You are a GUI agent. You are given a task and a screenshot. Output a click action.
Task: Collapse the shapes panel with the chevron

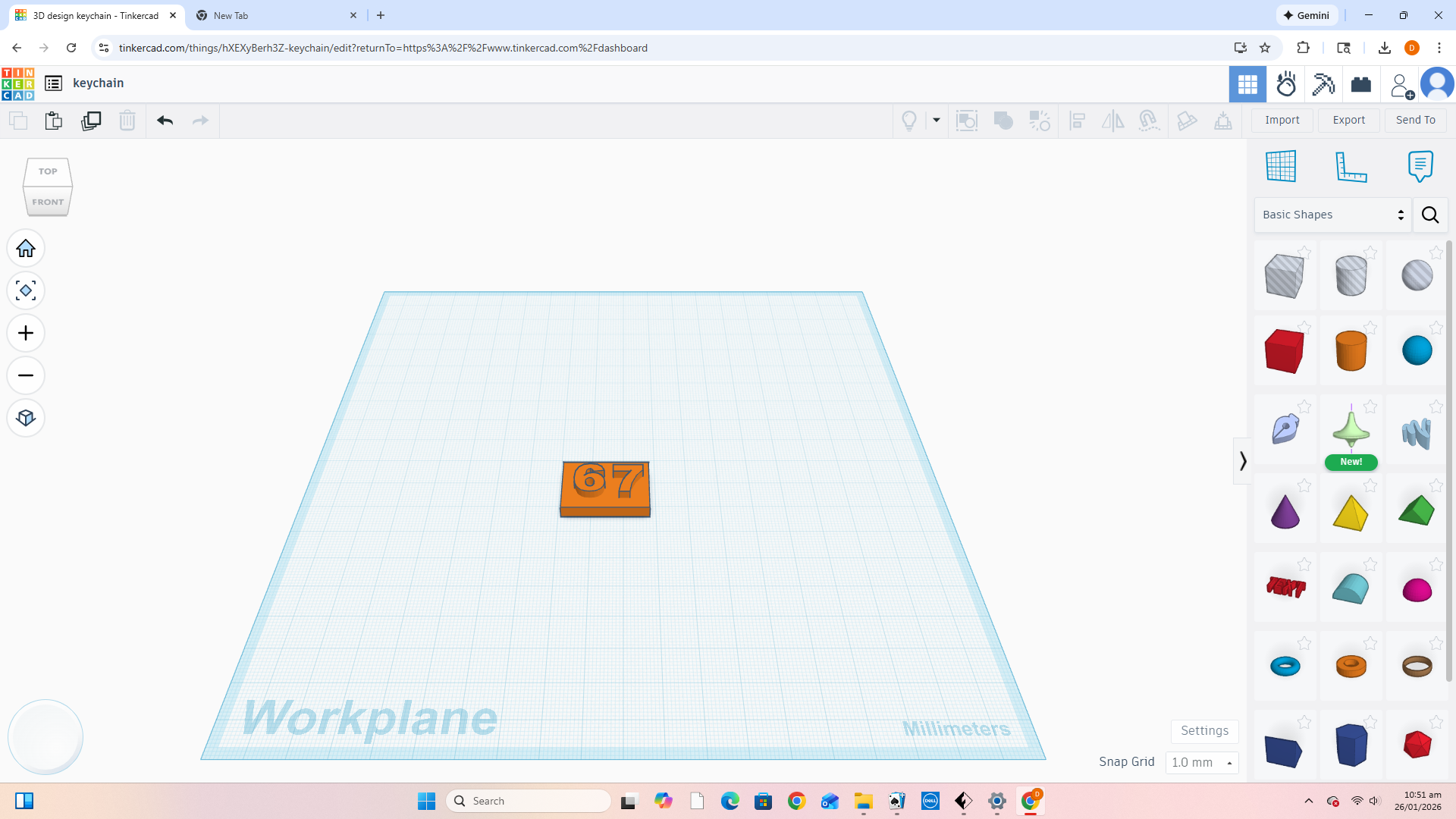1243,461
